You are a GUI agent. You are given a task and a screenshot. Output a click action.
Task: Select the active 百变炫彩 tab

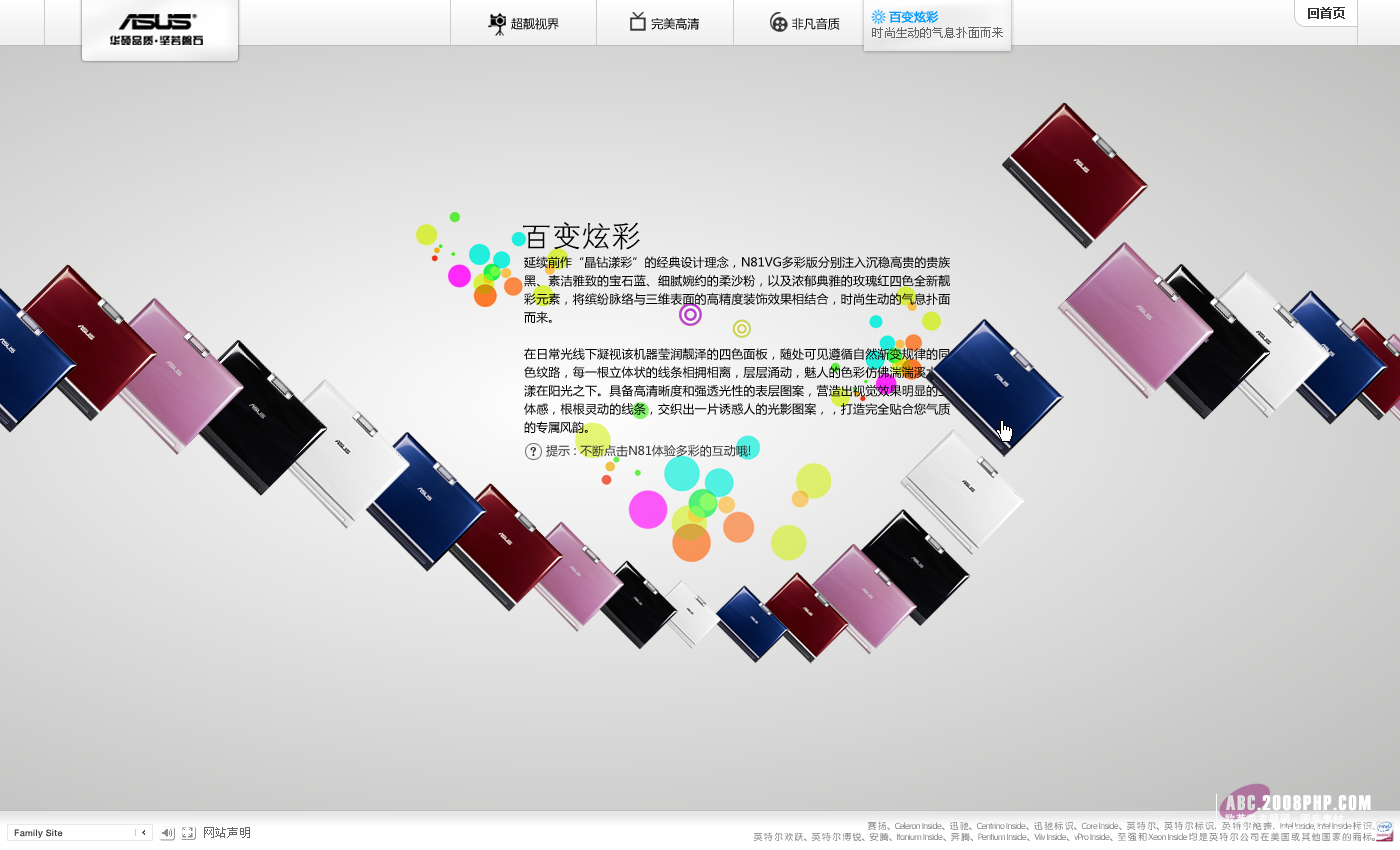coord(936,24)
